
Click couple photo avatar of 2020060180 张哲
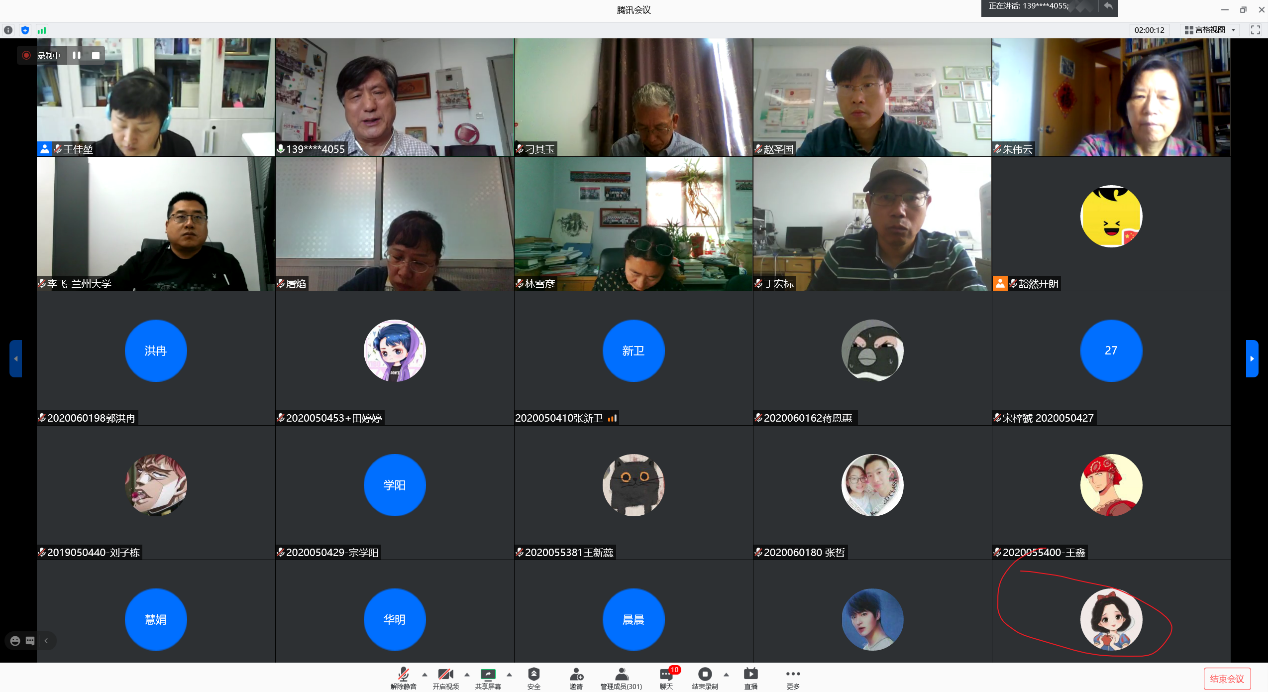click(872, 485)
